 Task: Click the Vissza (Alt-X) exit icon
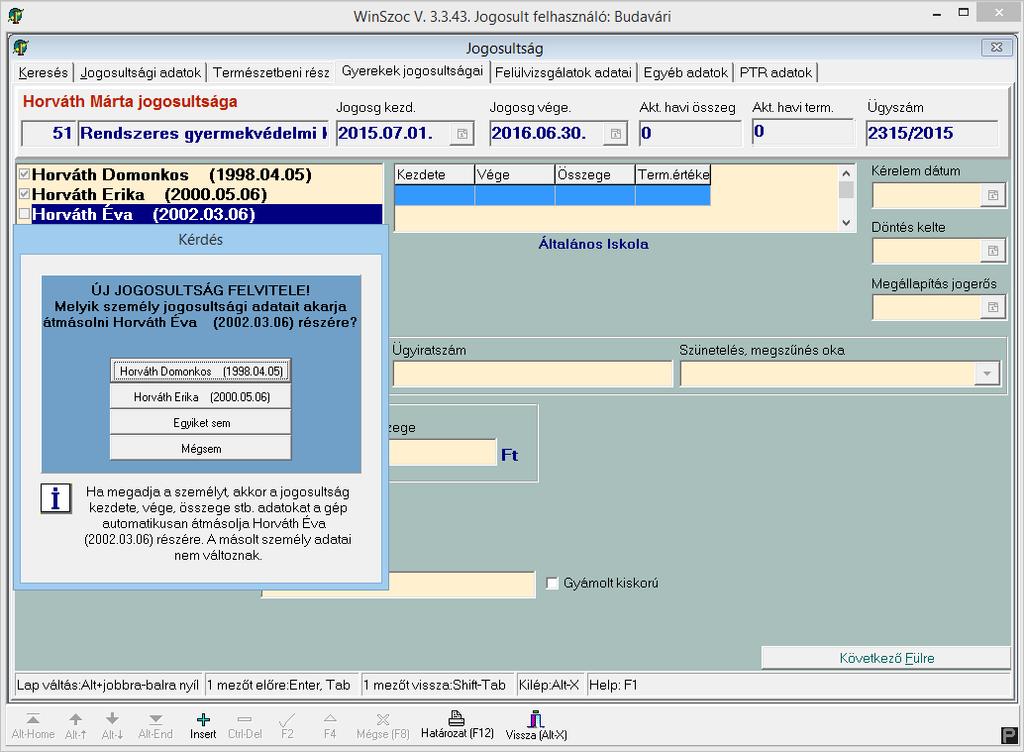536,719
